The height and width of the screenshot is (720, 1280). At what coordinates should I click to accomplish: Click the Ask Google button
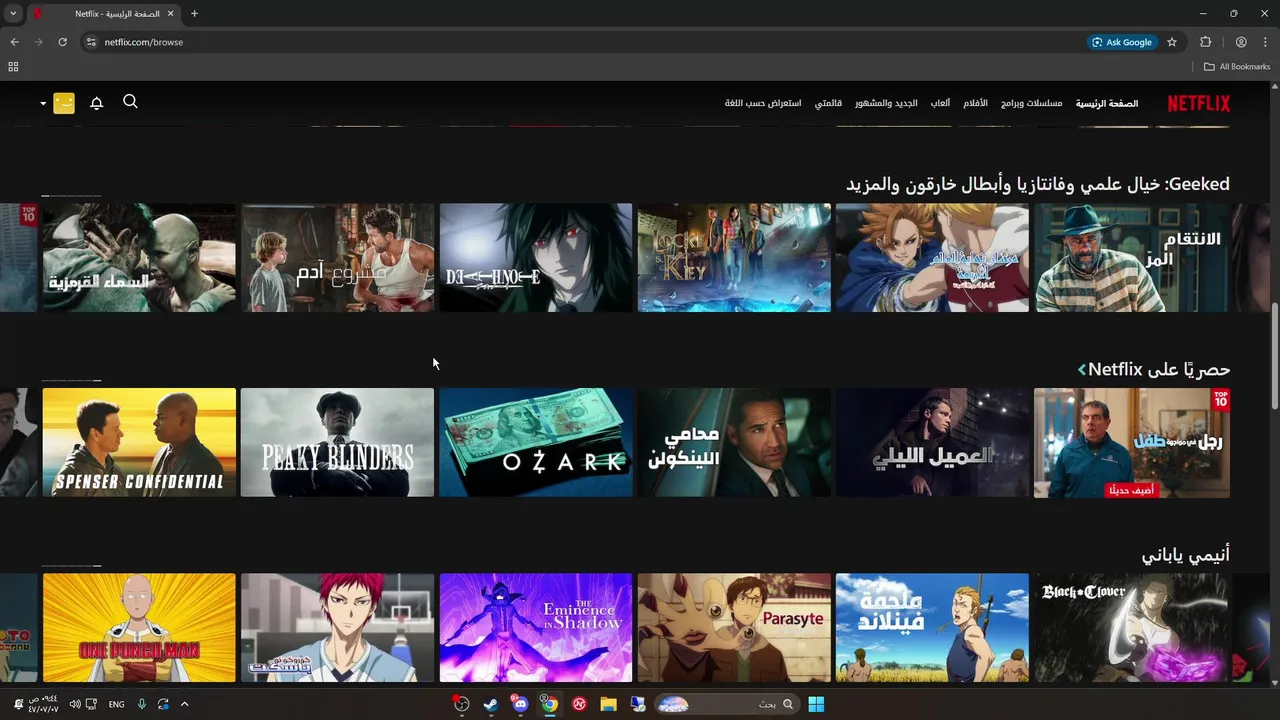(x=1121, y=42)
